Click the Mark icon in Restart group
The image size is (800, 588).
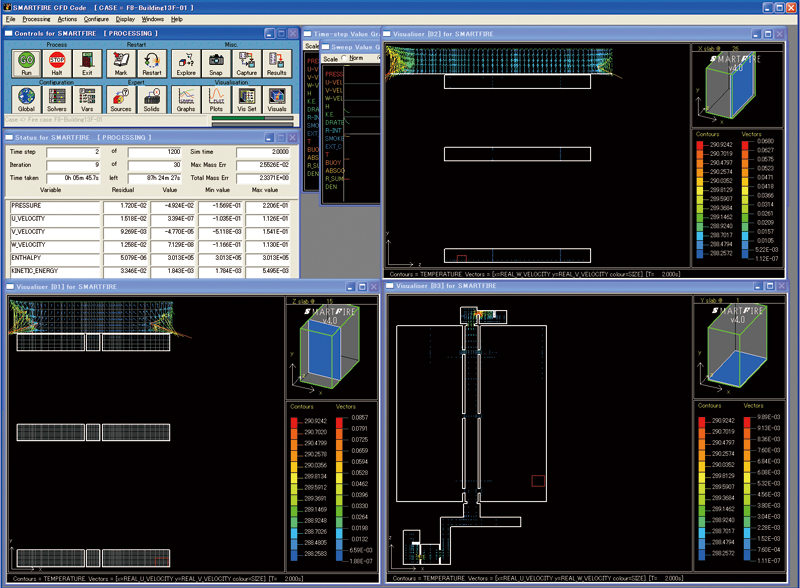tap(121, 63)
